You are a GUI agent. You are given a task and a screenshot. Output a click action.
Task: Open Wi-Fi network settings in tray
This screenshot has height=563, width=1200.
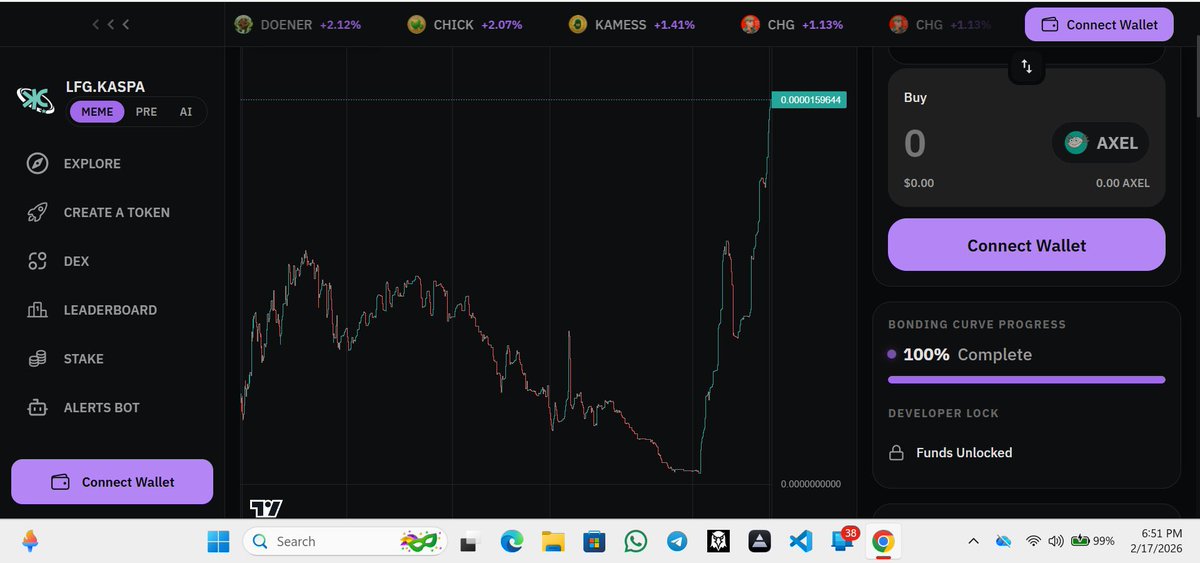point(1033,541)
